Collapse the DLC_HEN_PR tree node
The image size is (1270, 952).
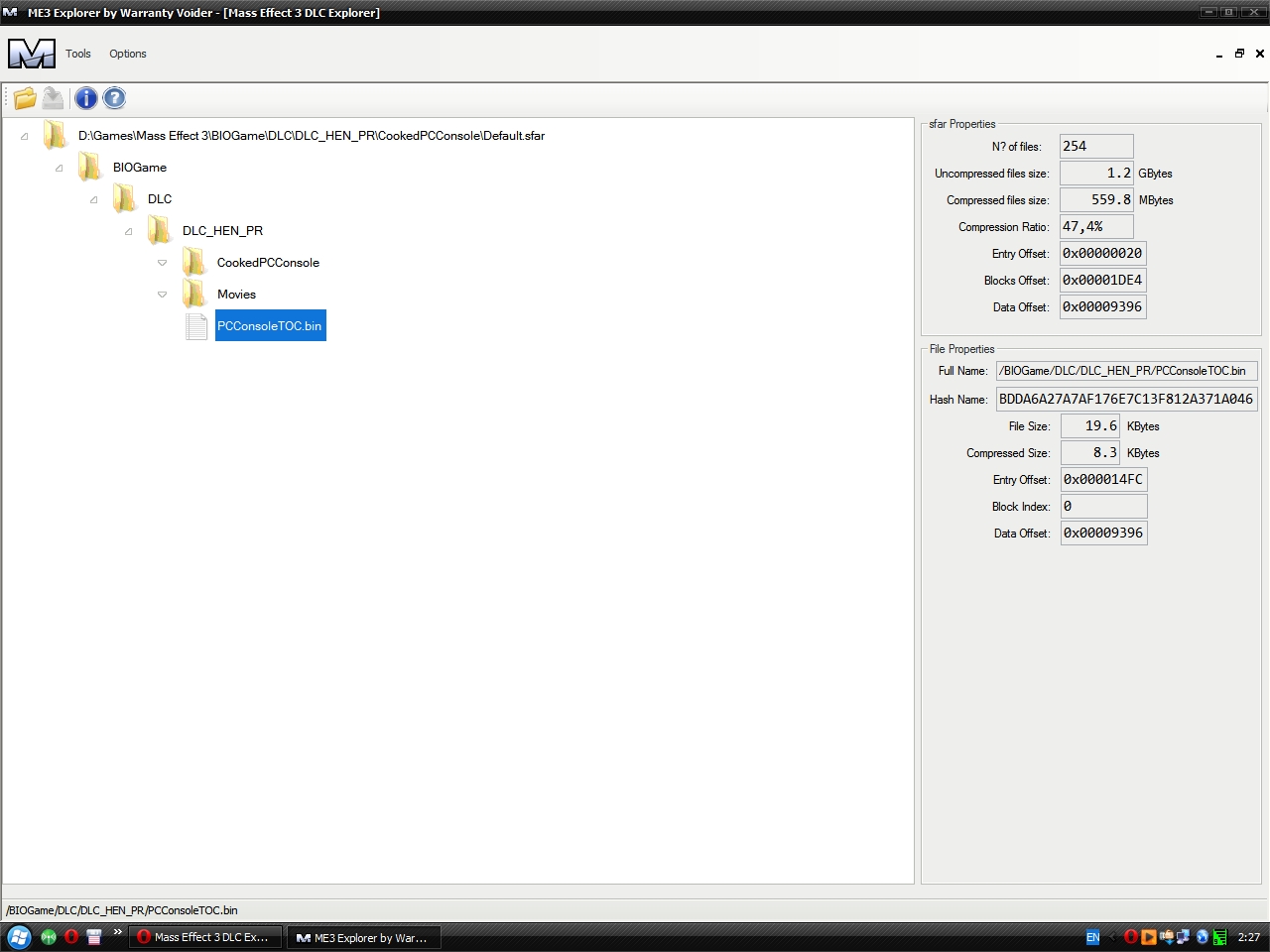coord(128,232)
